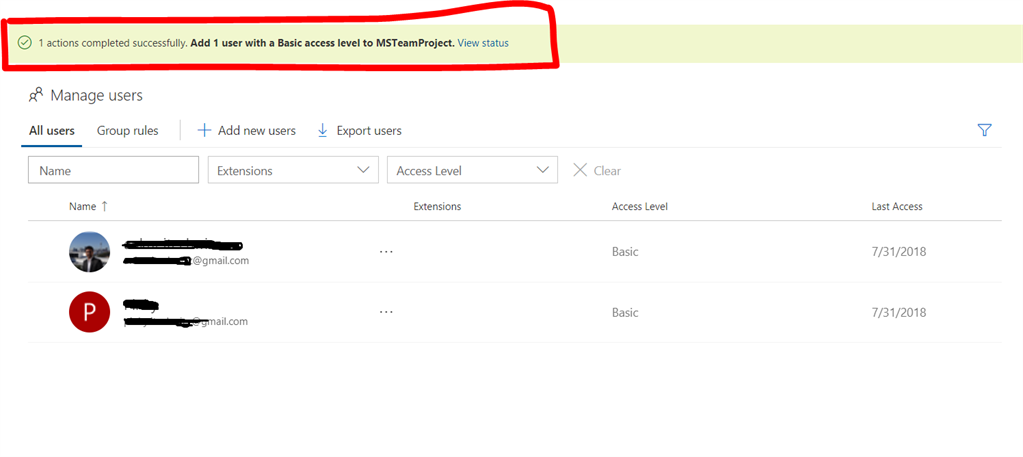The height and width of the screenshot is (457, 1023).
Task: Click the Add new users button
Action: [x=247, y=131]
